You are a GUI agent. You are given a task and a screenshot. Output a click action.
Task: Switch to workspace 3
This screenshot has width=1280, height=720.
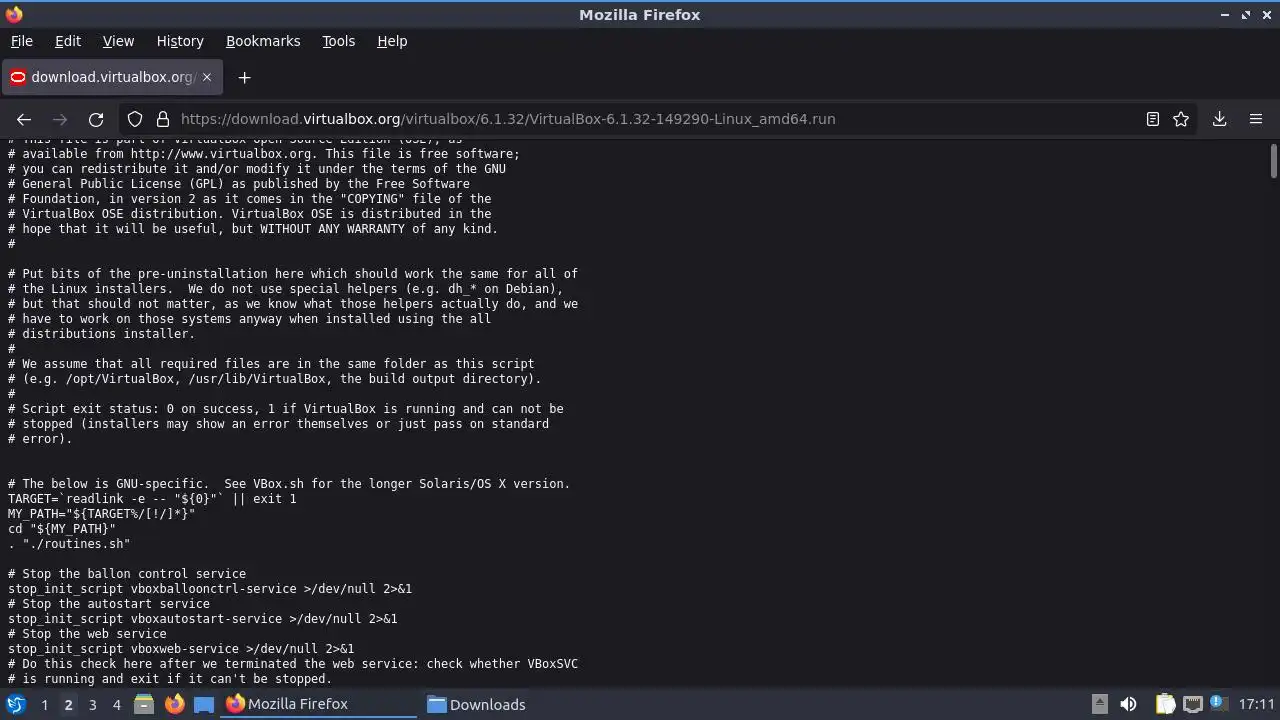click(x=92, y=704)
